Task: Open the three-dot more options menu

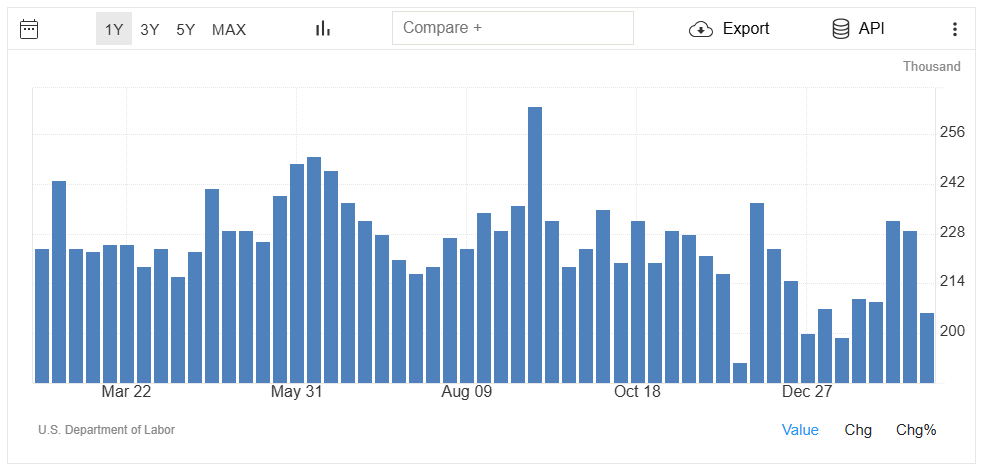Action: (955, 29)
